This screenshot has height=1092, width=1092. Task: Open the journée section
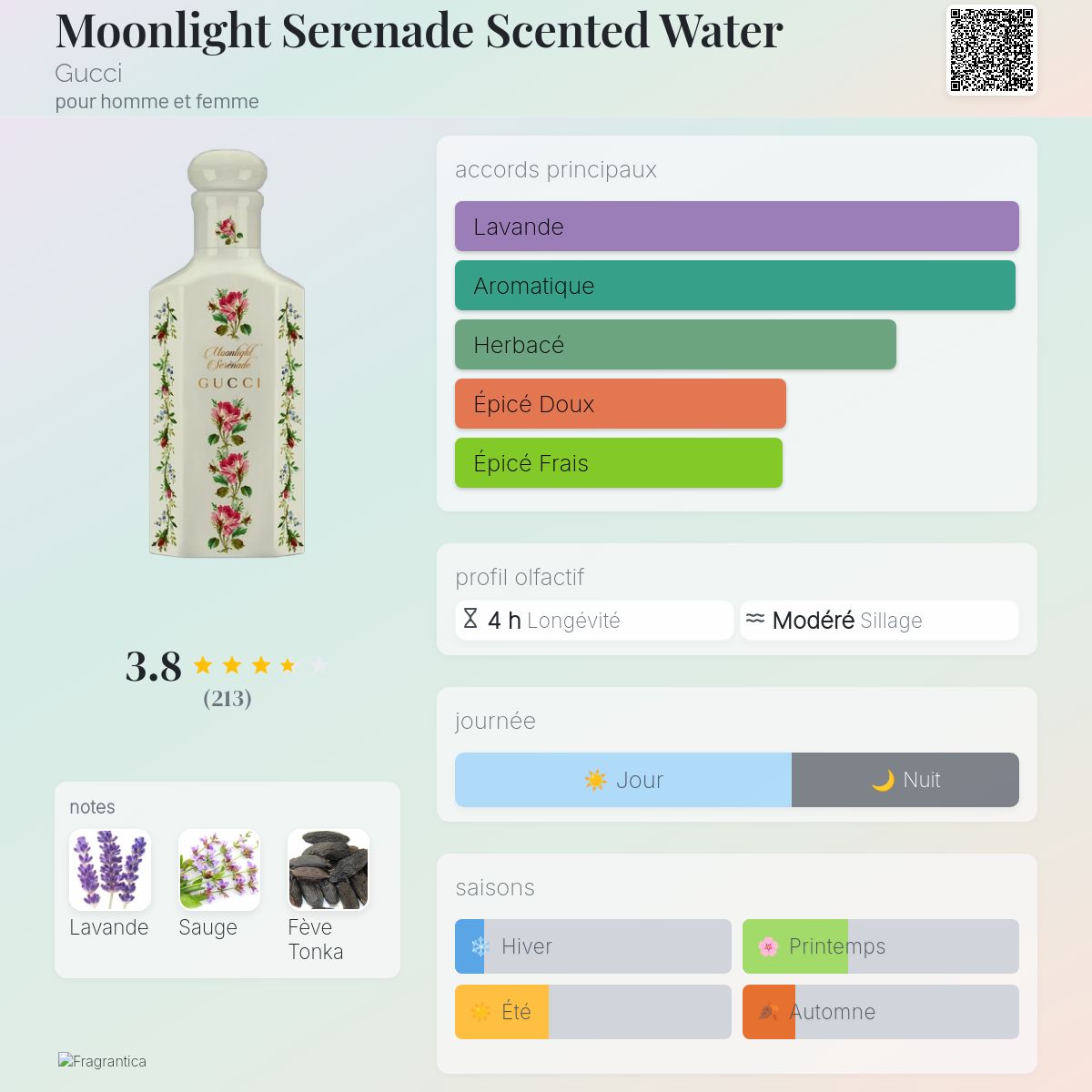(496, 722)
